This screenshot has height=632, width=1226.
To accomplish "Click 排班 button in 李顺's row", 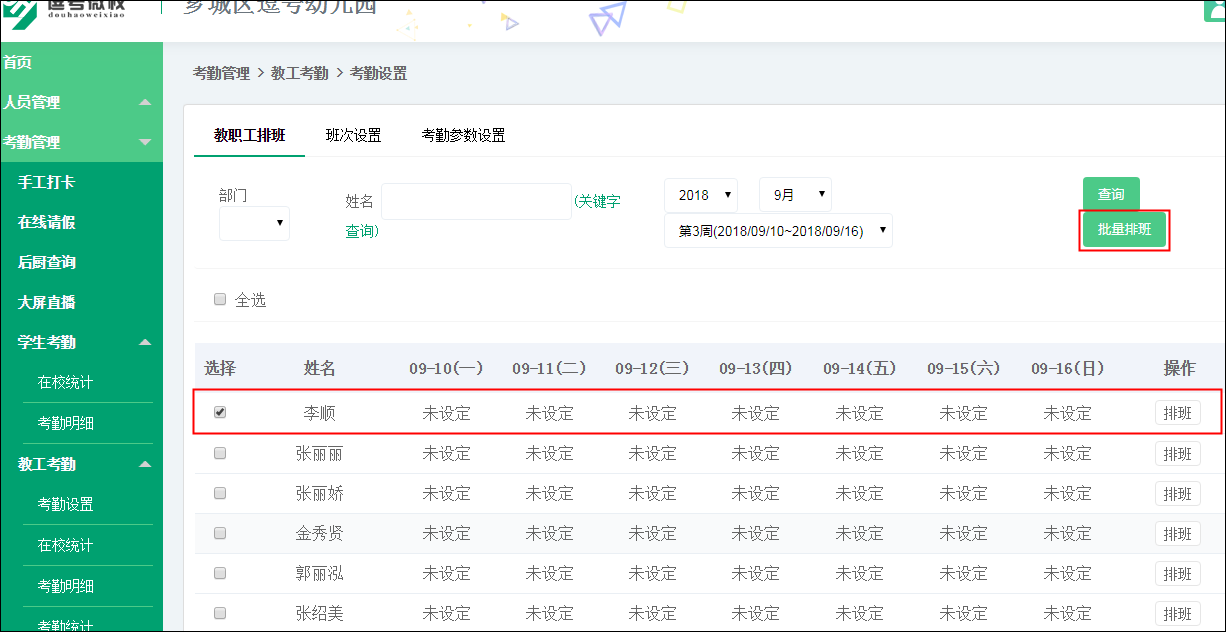I will [x=1177, y=412].
